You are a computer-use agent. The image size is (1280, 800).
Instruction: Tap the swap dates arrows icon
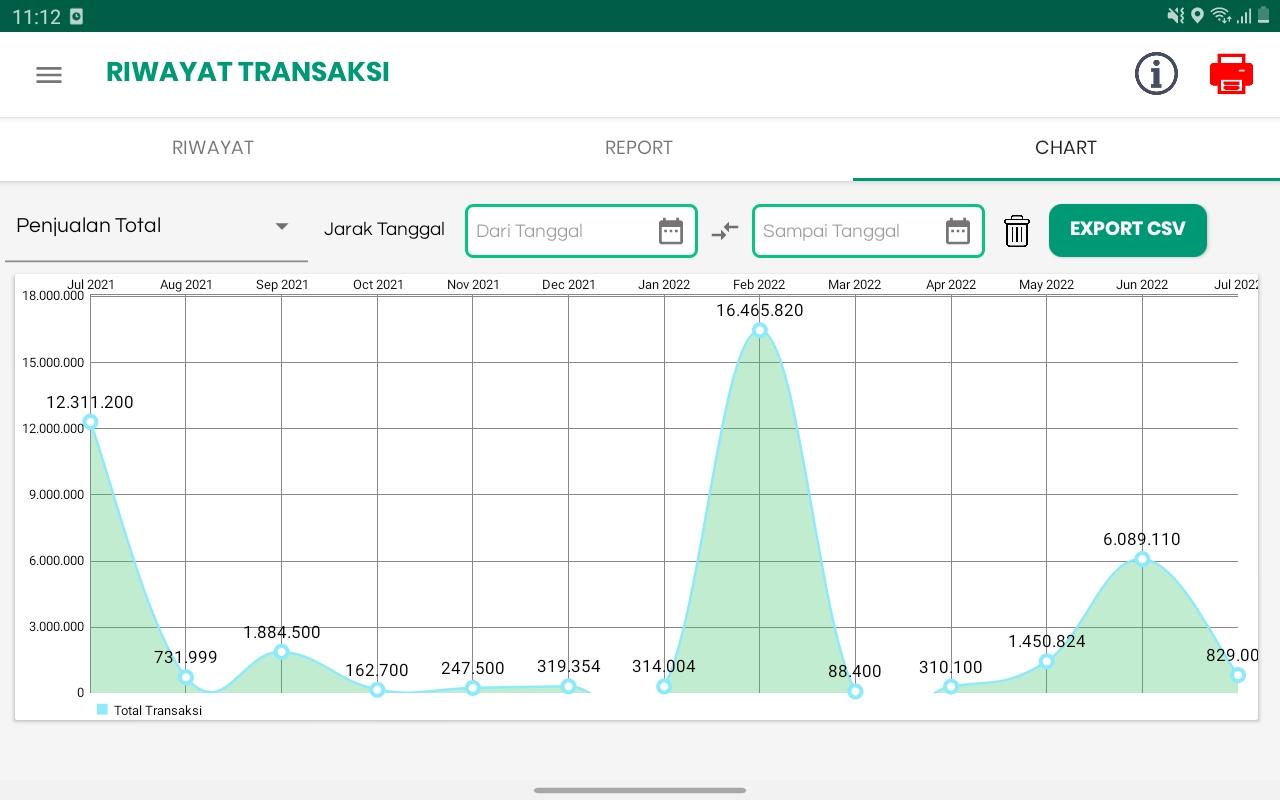725,231
